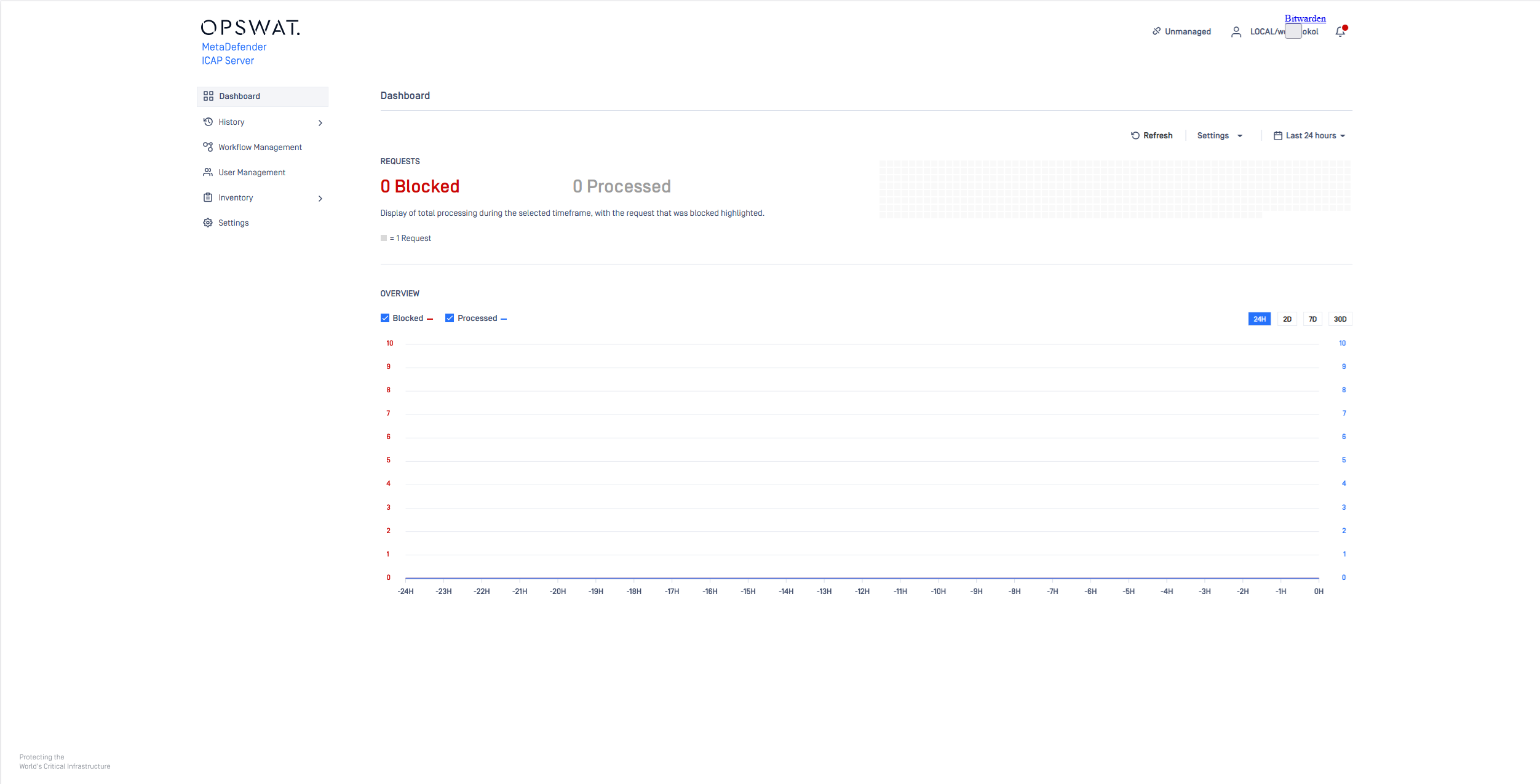This screenshot has width=1540, height=784.
Task: Toggle the Unmanaged status in the header
Action: [x=1181, y=31]
